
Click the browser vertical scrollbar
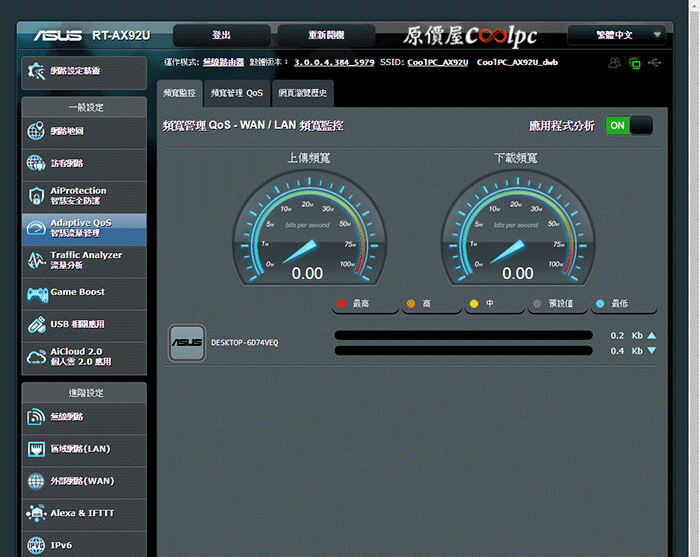(x=694, y=278)
